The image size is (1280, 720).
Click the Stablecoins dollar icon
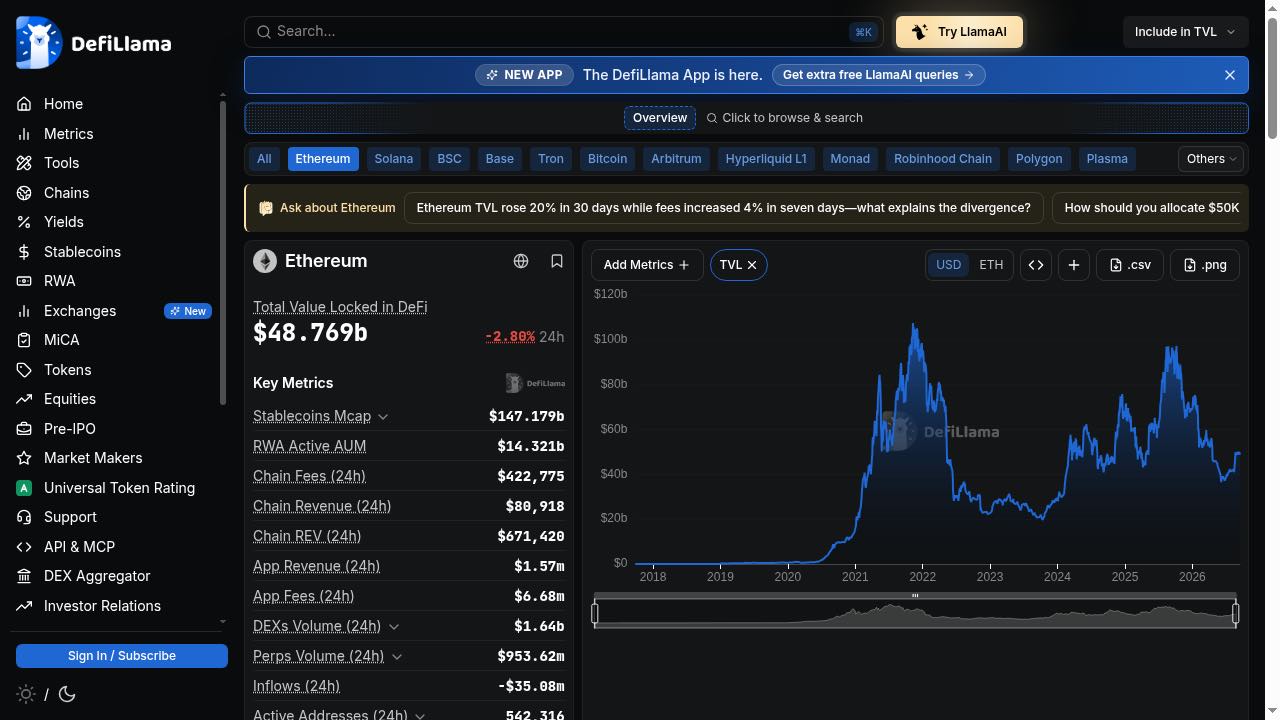[x=24, y=252]
